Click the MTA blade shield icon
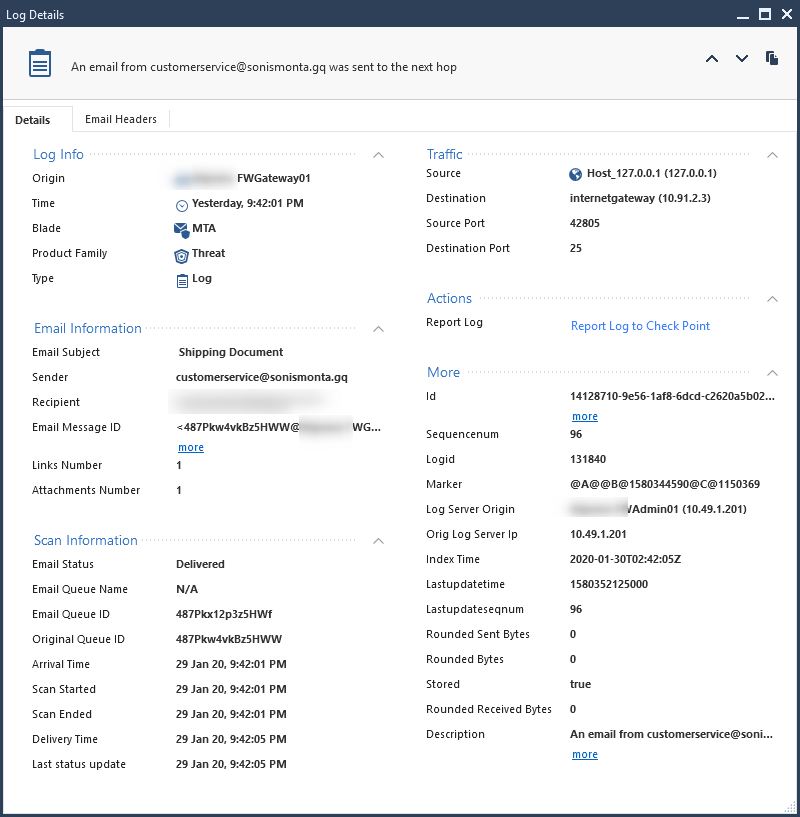The height and width of the screenshot is (817, 800). coord(181,228)
